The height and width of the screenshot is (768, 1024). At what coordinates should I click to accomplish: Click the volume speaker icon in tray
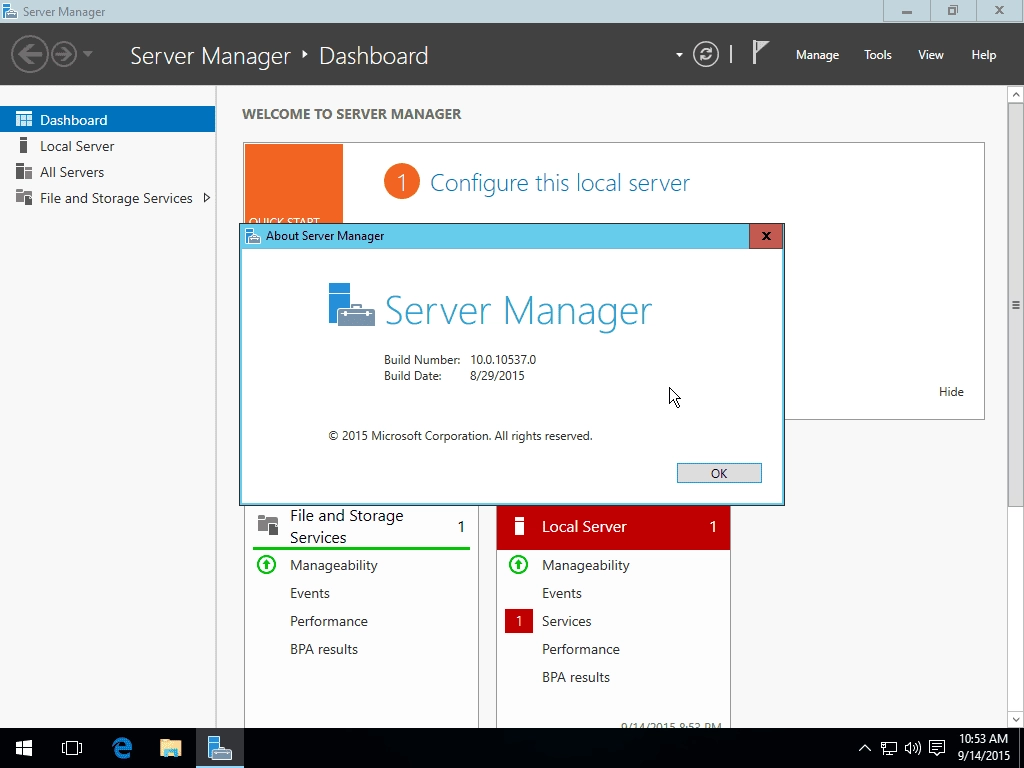click(912, 748)
